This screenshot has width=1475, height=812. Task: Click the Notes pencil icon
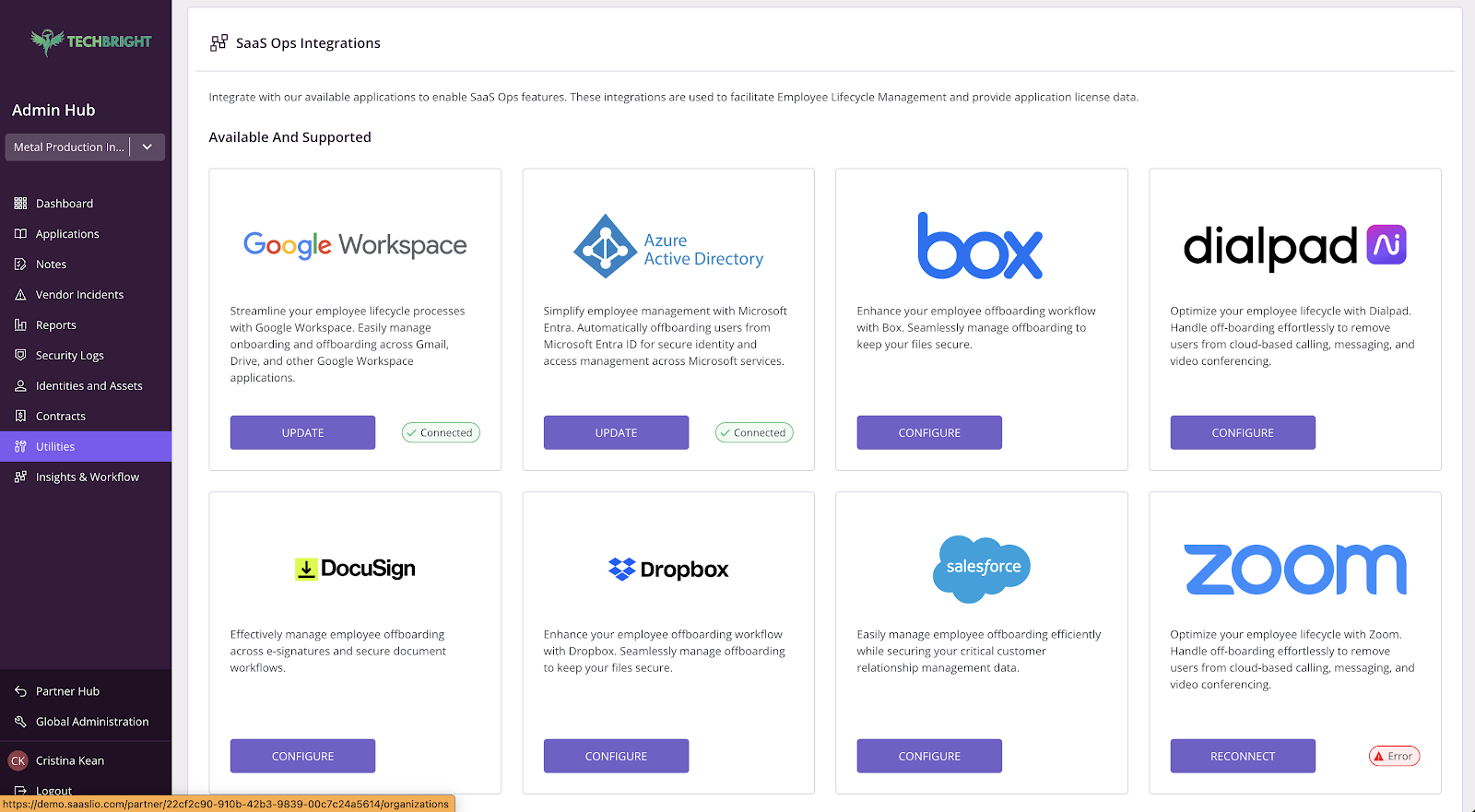20,265
